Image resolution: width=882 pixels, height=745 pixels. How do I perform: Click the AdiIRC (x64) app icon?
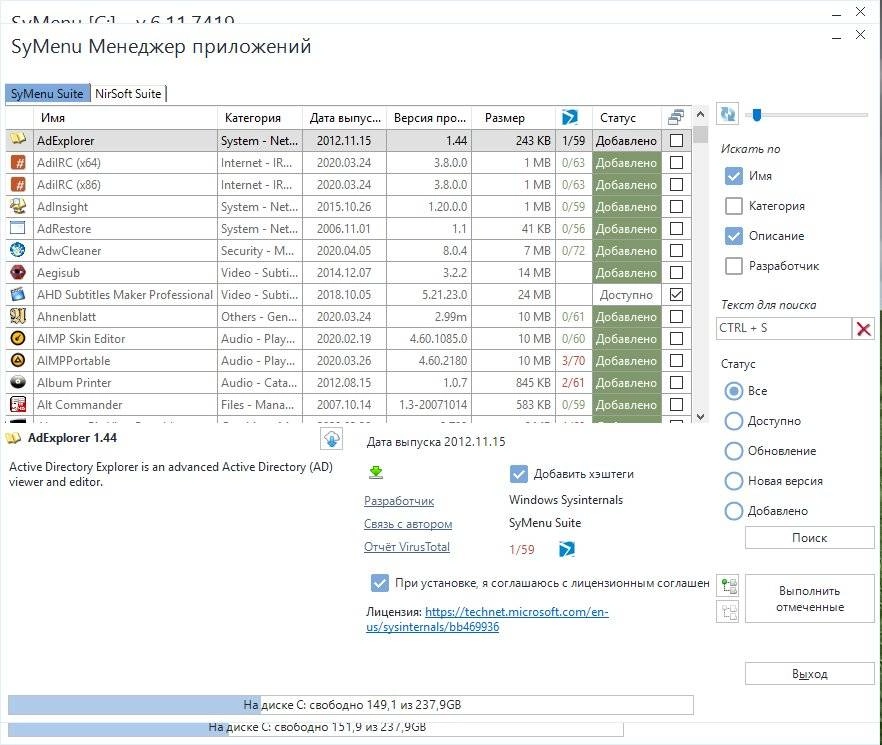(x=18, y=163)
